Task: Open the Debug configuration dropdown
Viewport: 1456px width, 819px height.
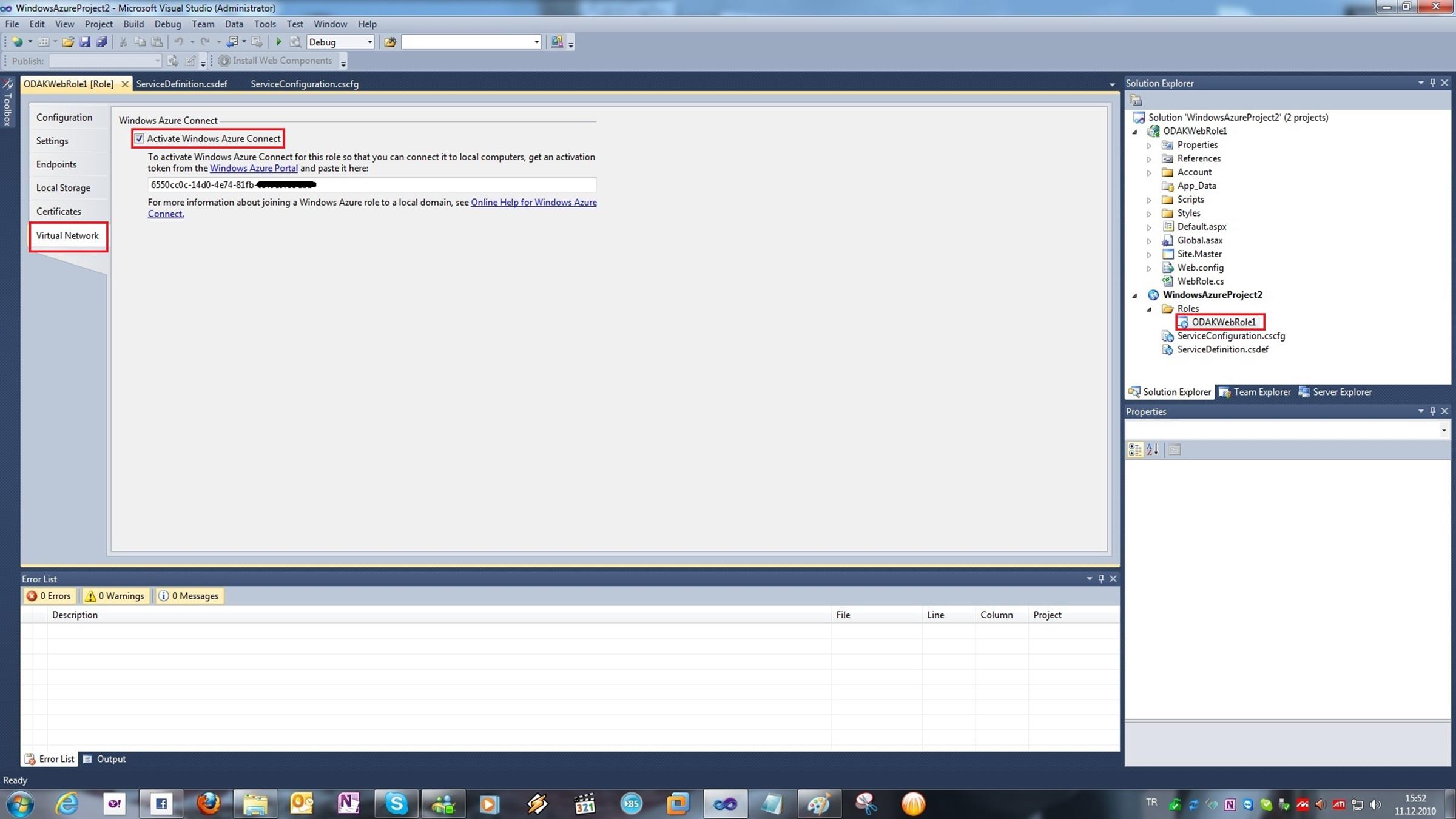Action: coord(369,42)
